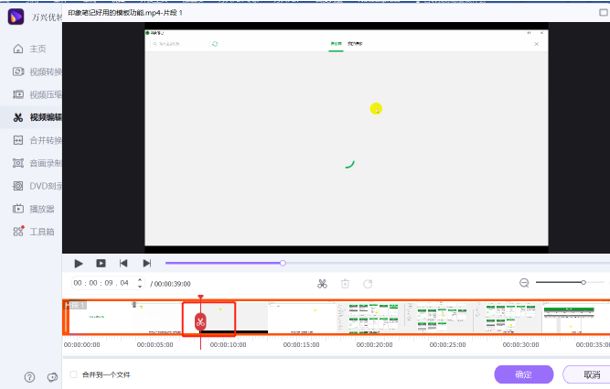
Task: Click the zoom out magnifier icon
Action: [524, 283]
